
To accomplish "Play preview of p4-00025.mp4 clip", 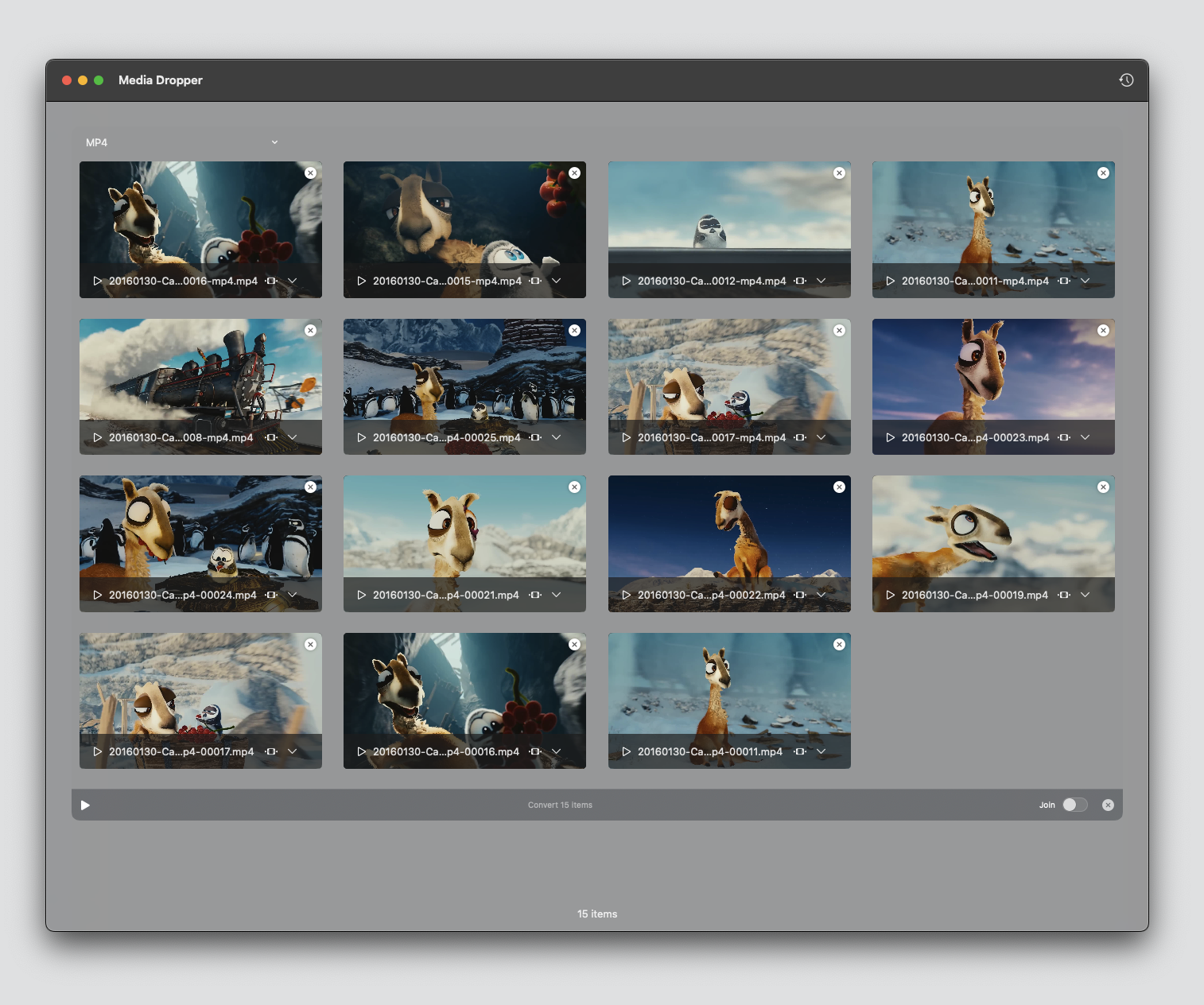I will 362,437.
